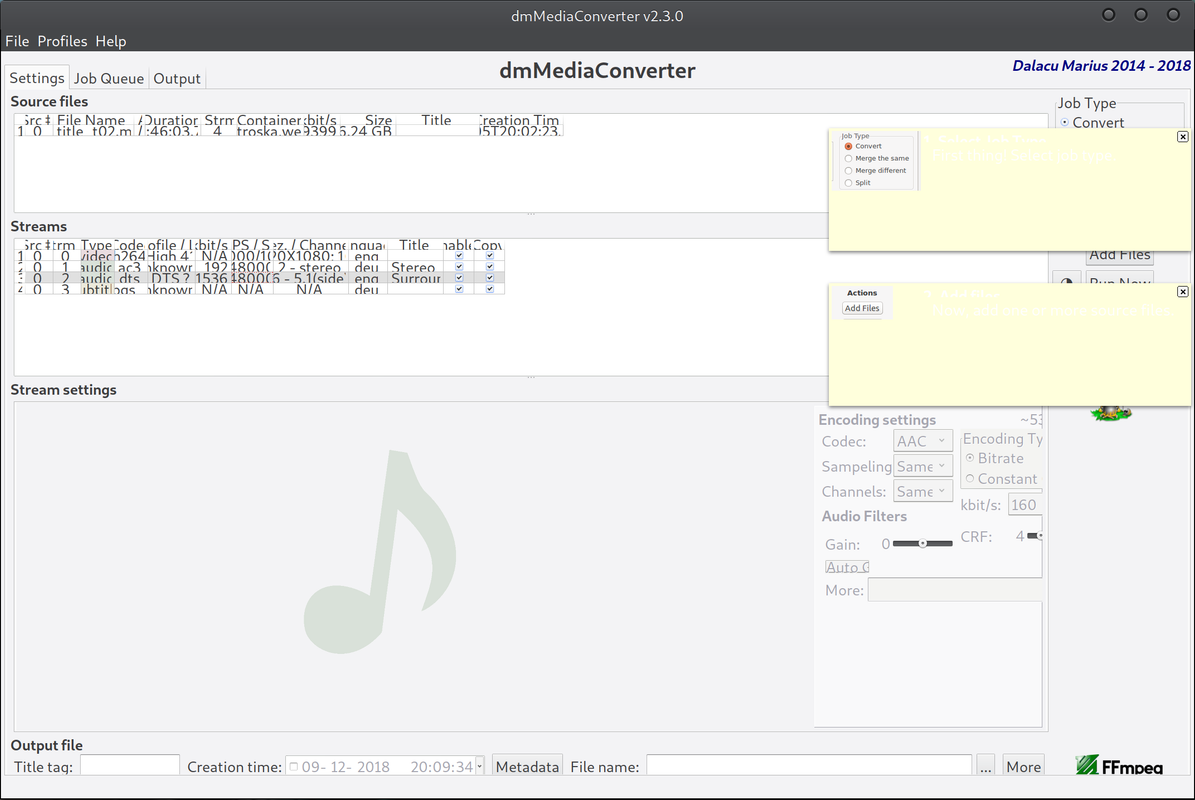Click the '6 - 5.1(side' channels cell
The image size is (1195, 800).
pos(309,278)
